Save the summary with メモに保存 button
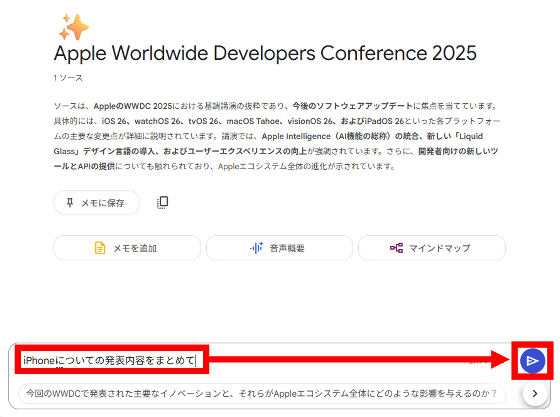Image resolution: width=560 pixels, height=417 pixels. (96, 203)
